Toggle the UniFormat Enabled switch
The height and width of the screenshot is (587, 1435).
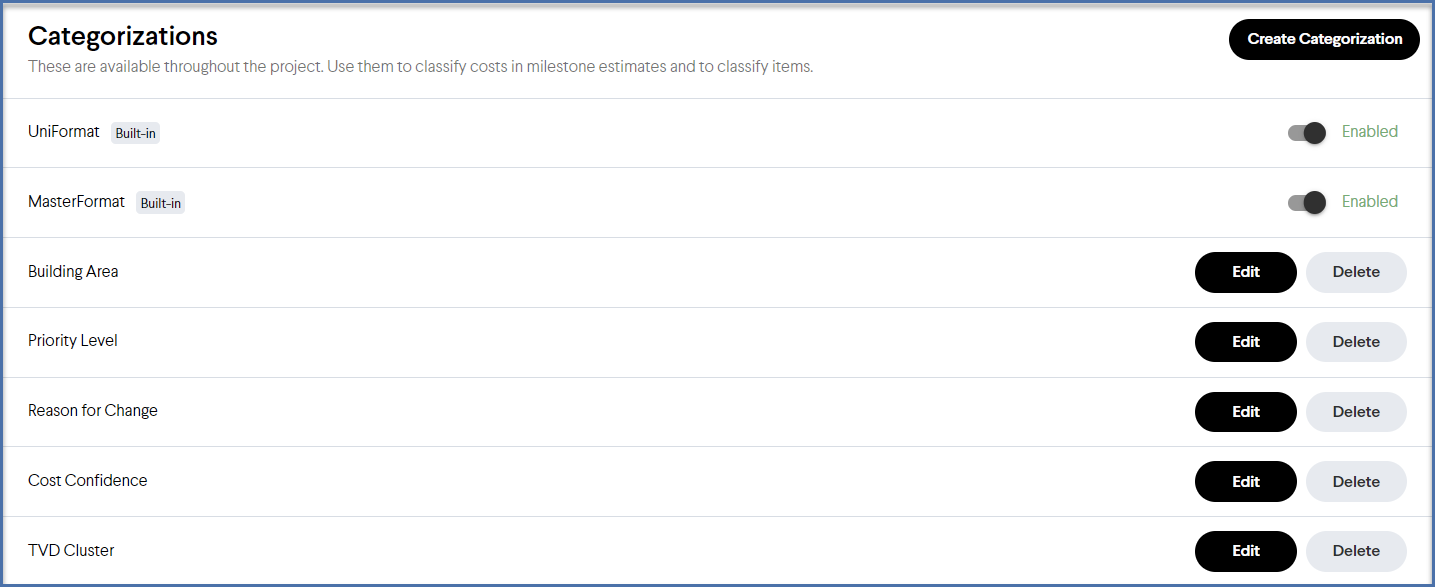click(1306, 132)
